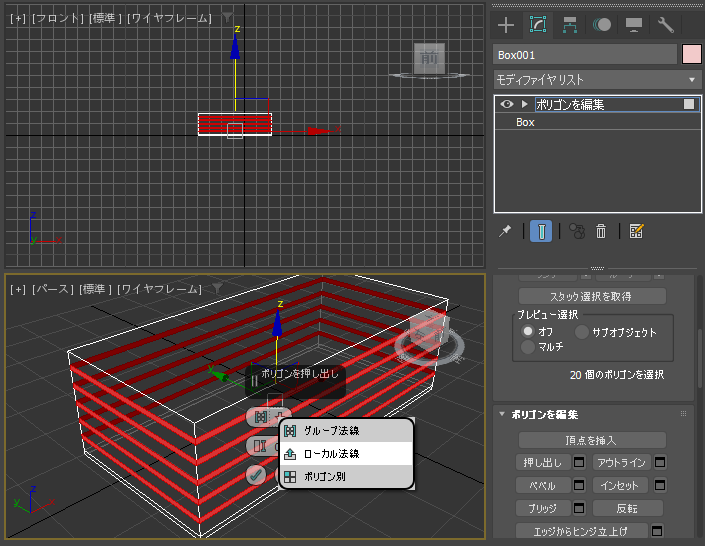Switch to the Modify panel tab

538,25
